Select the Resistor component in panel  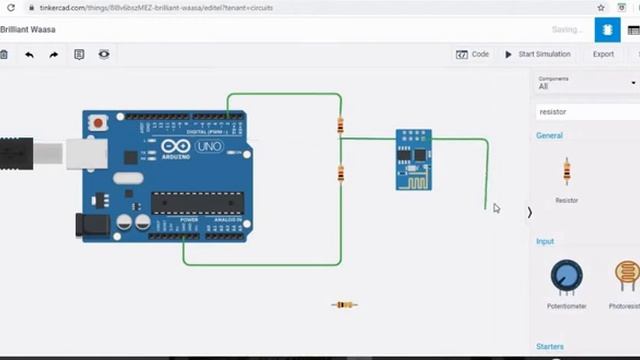coord(567,180)
